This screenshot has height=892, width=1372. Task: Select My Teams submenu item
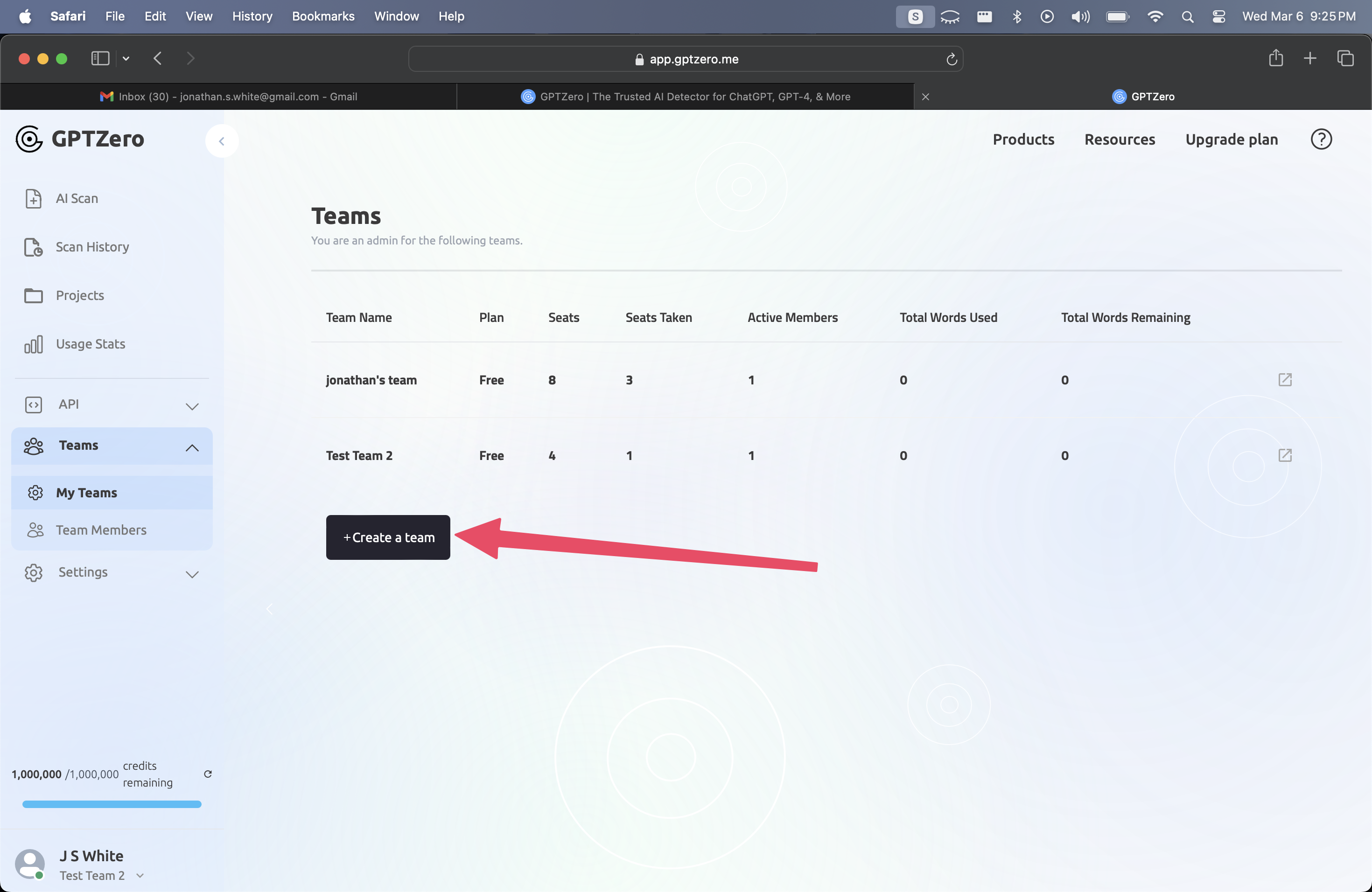pyautogui.click(x=112, y=493)
